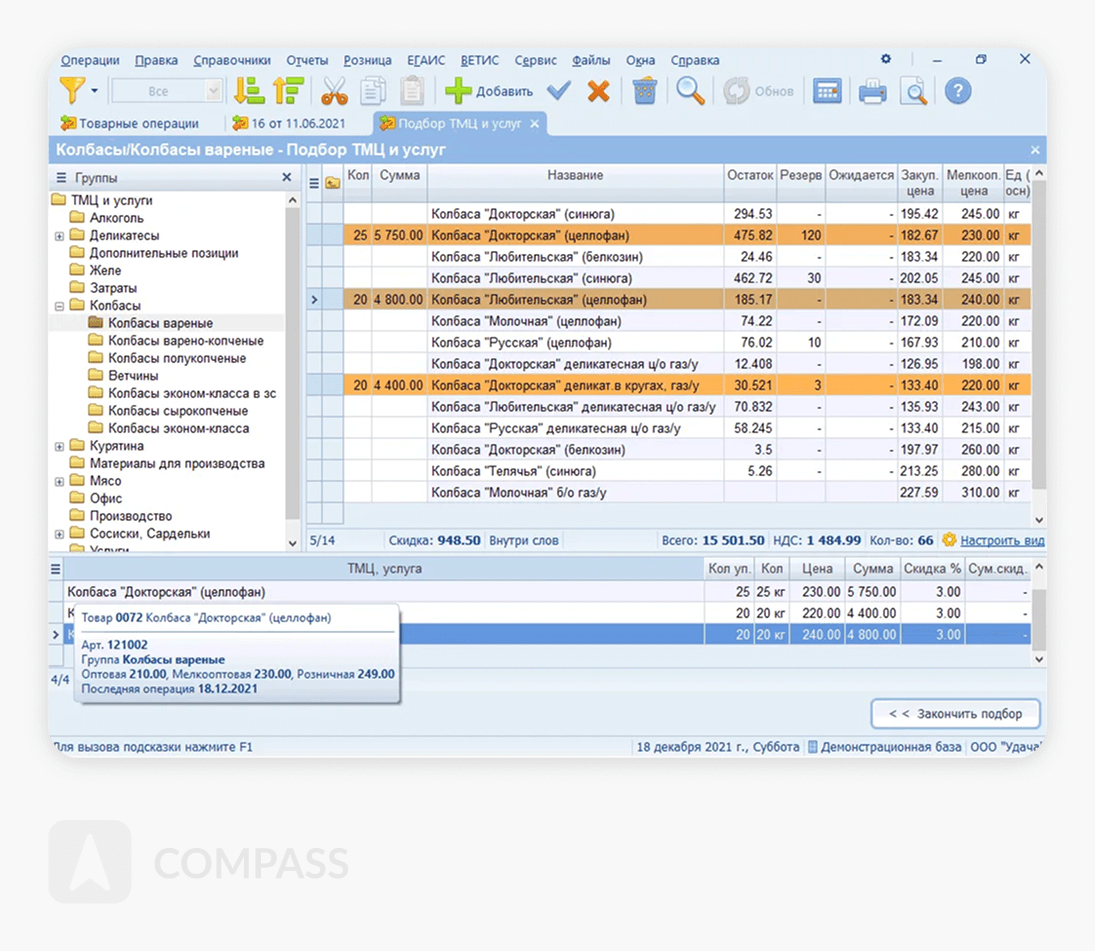Collapse the Колбасы tree node
Image resolution: width=1095 pixels, height=951 pixels.
[59, 306]
